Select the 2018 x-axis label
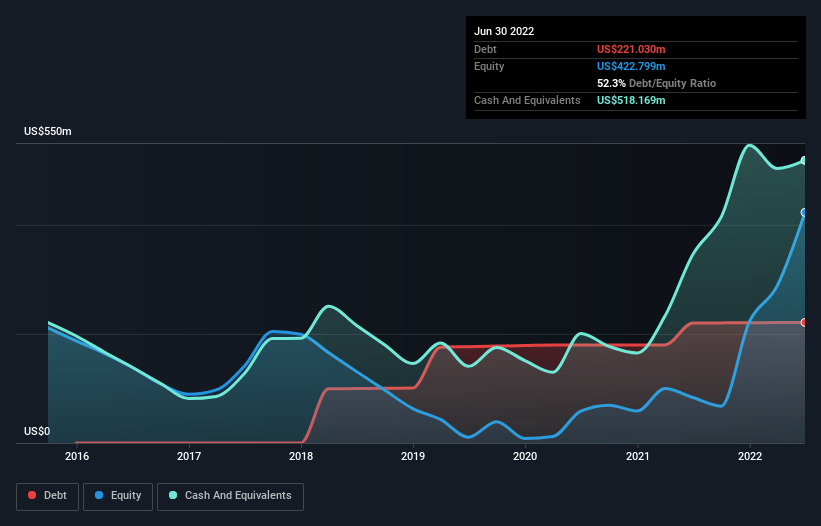This screenshot has width=821, height=526. click(301, 456)
